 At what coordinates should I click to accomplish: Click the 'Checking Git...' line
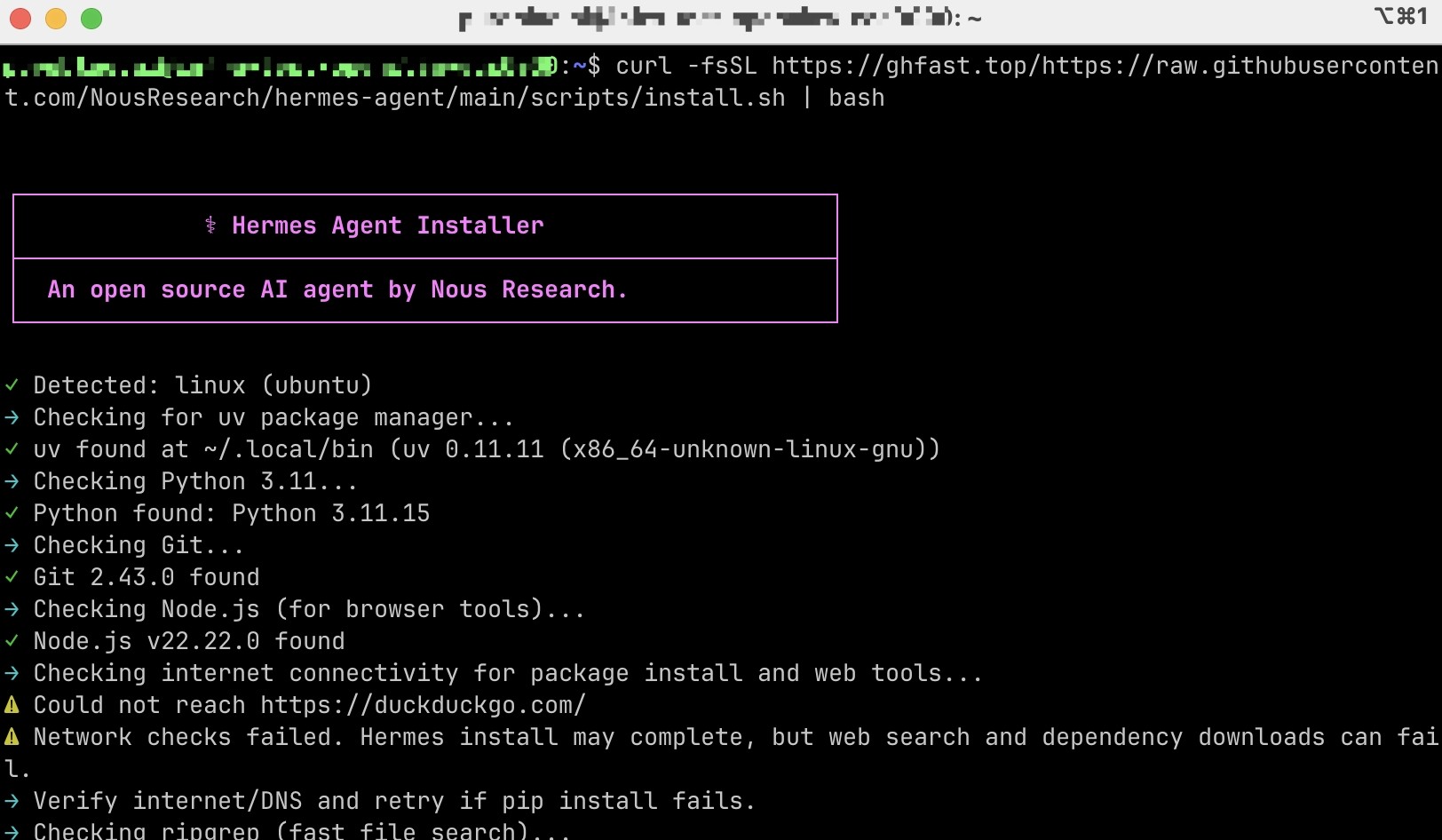(x=139, y=545)
